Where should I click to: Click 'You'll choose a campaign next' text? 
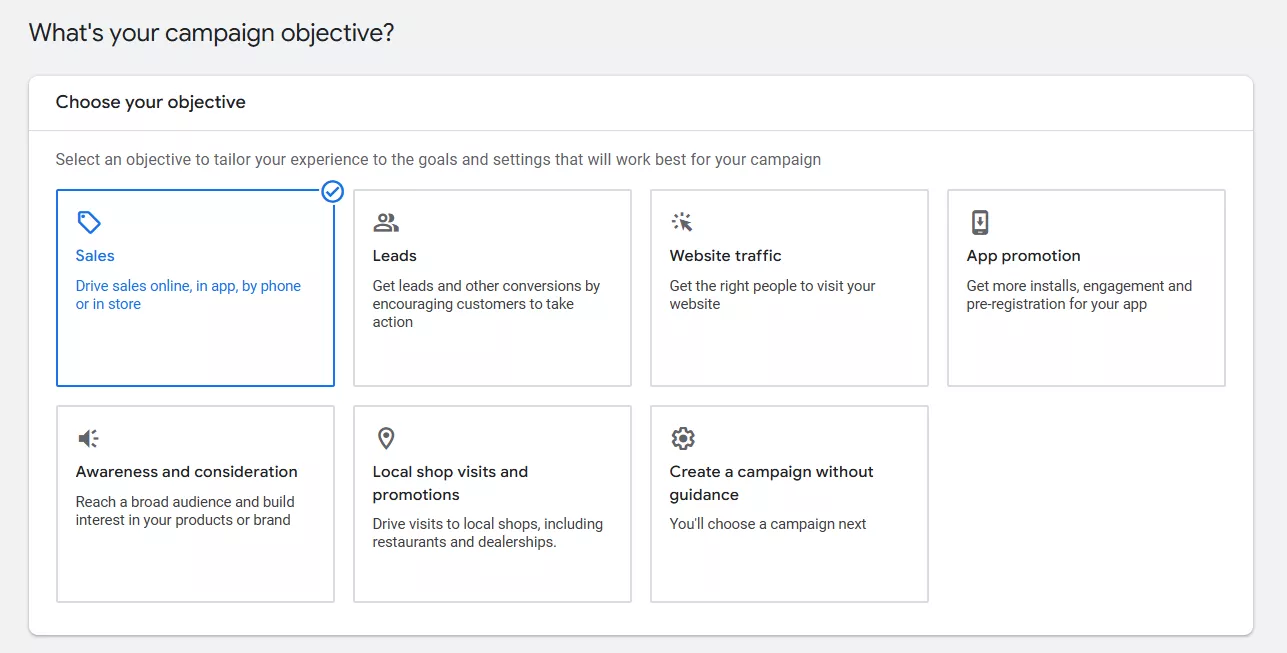tap(767, 524)
